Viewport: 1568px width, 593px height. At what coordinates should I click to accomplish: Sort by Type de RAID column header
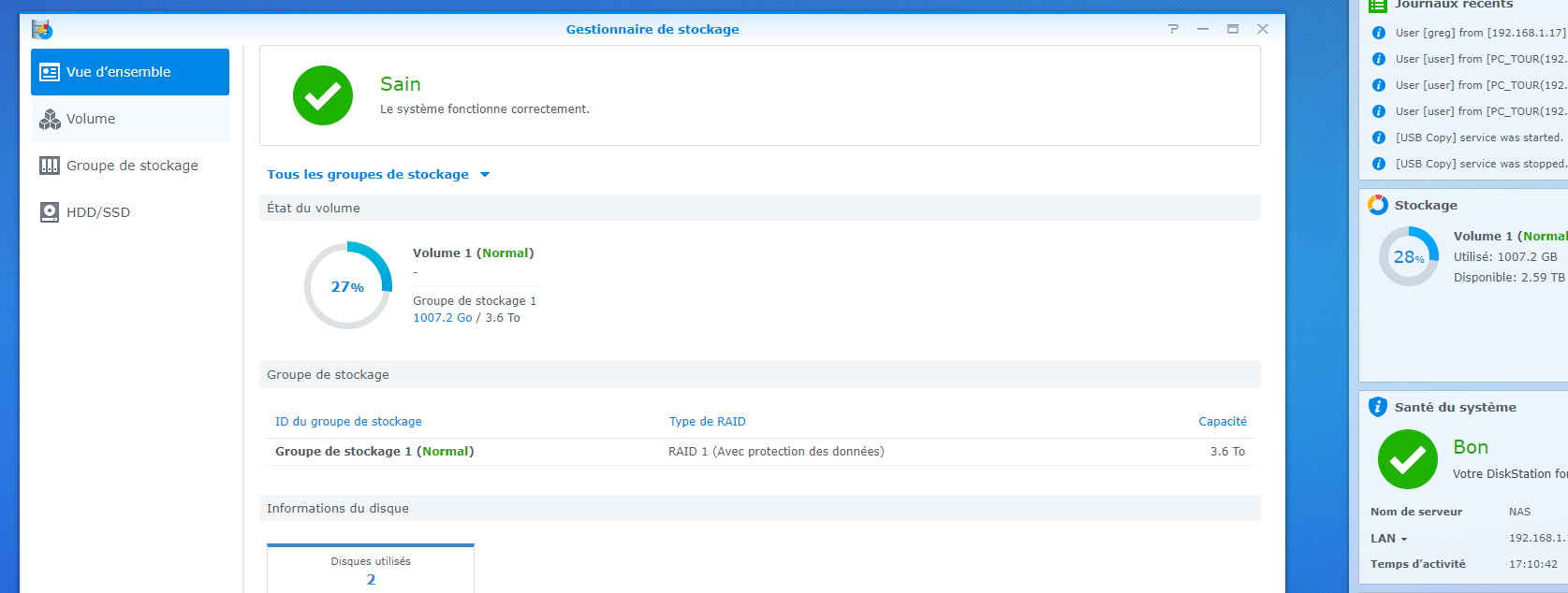click(707, 422)
